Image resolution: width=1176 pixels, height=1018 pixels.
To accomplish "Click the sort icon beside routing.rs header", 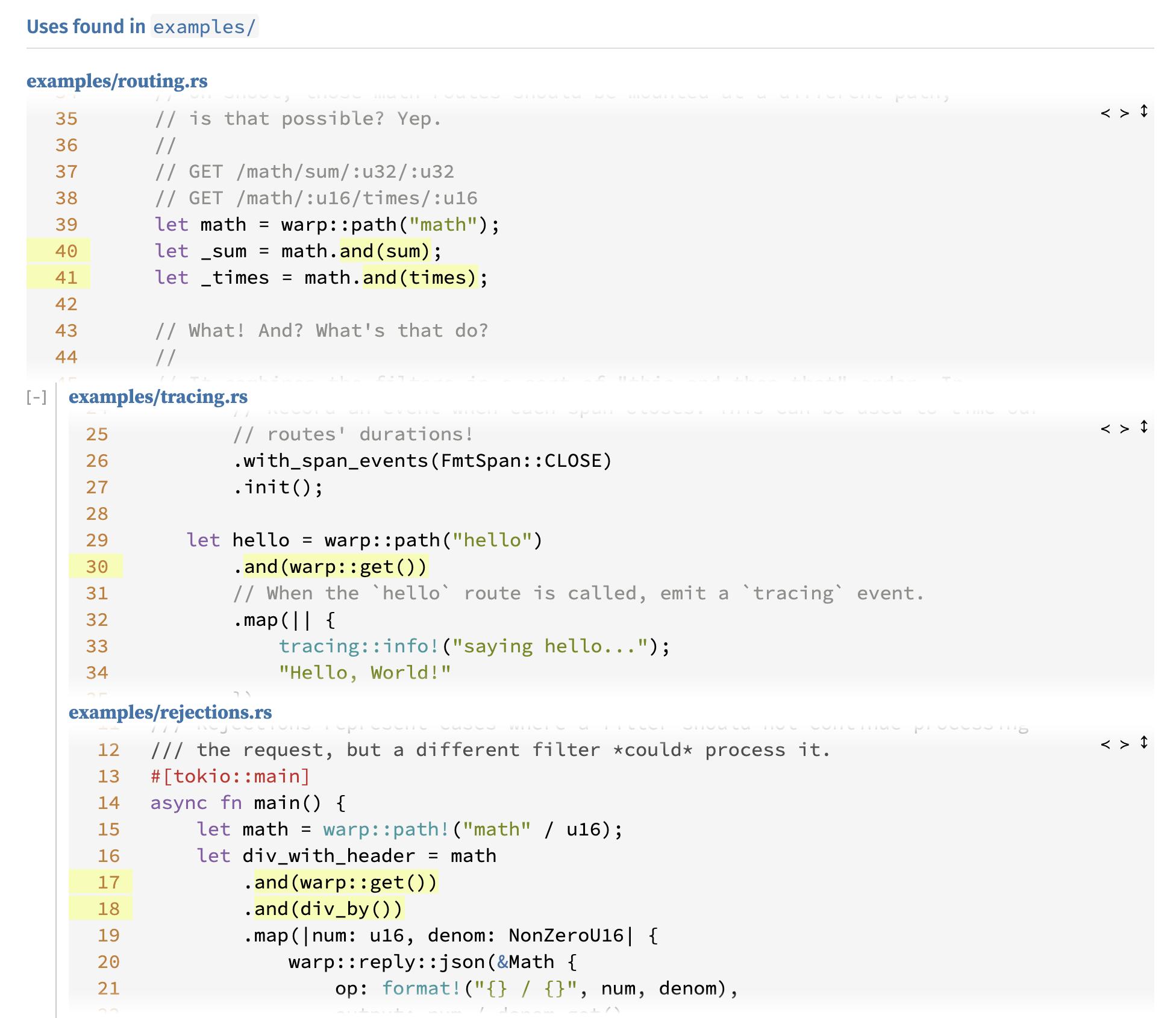I will pyautogui.click(x=1155, y=112).
